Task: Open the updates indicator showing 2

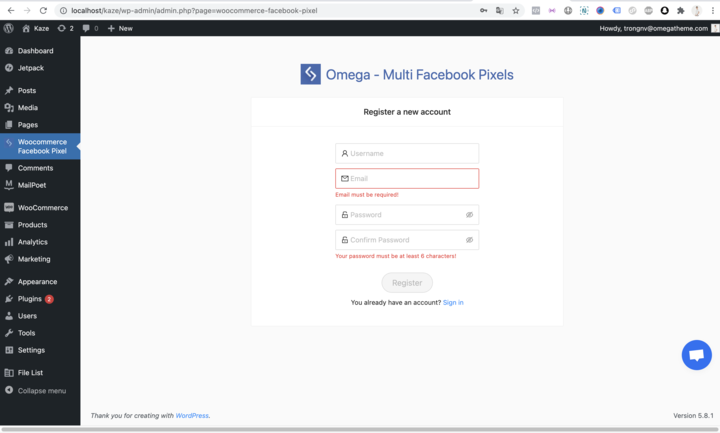Action: coord(65,28)
